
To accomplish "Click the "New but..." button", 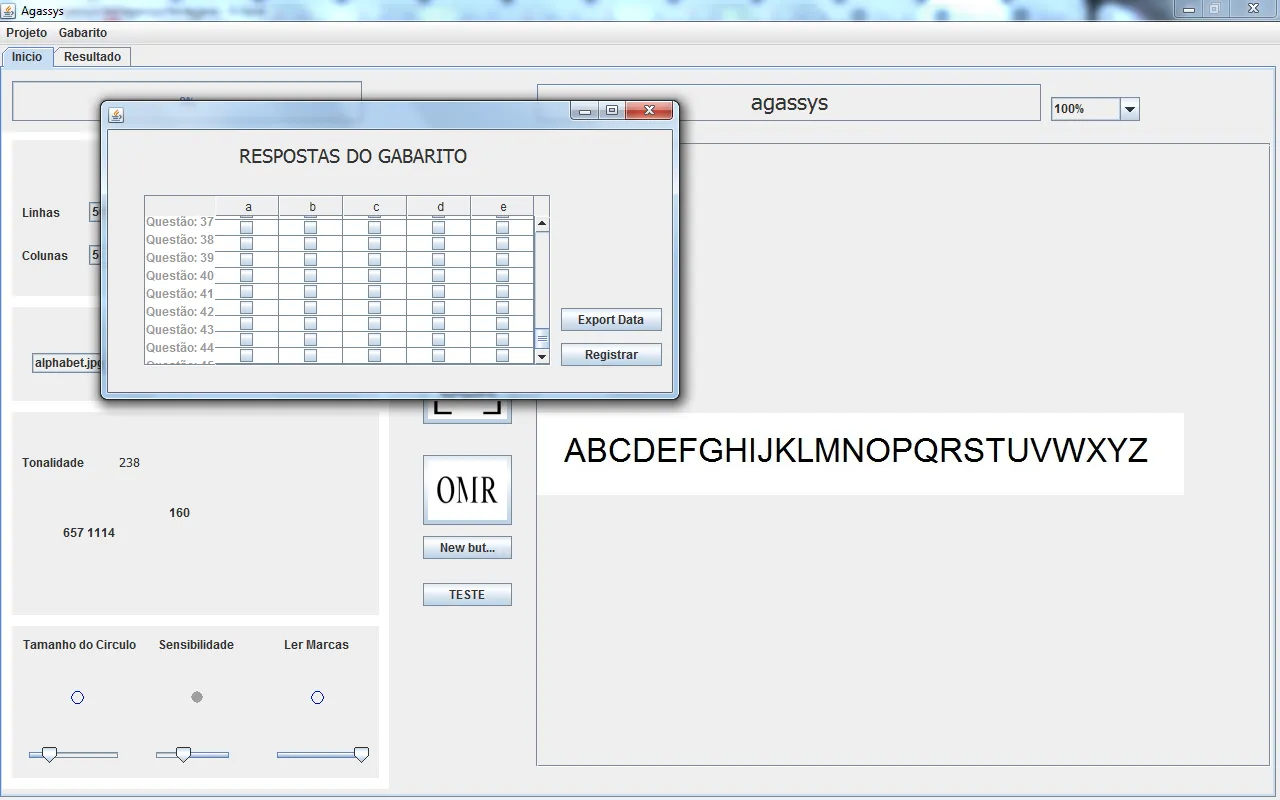I will coord(467,548).
